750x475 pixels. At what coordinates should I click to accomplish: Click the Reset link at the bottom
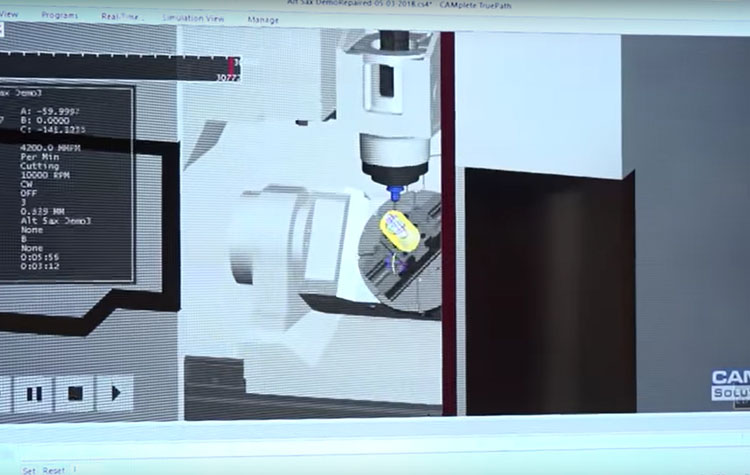tap(53, 469)
